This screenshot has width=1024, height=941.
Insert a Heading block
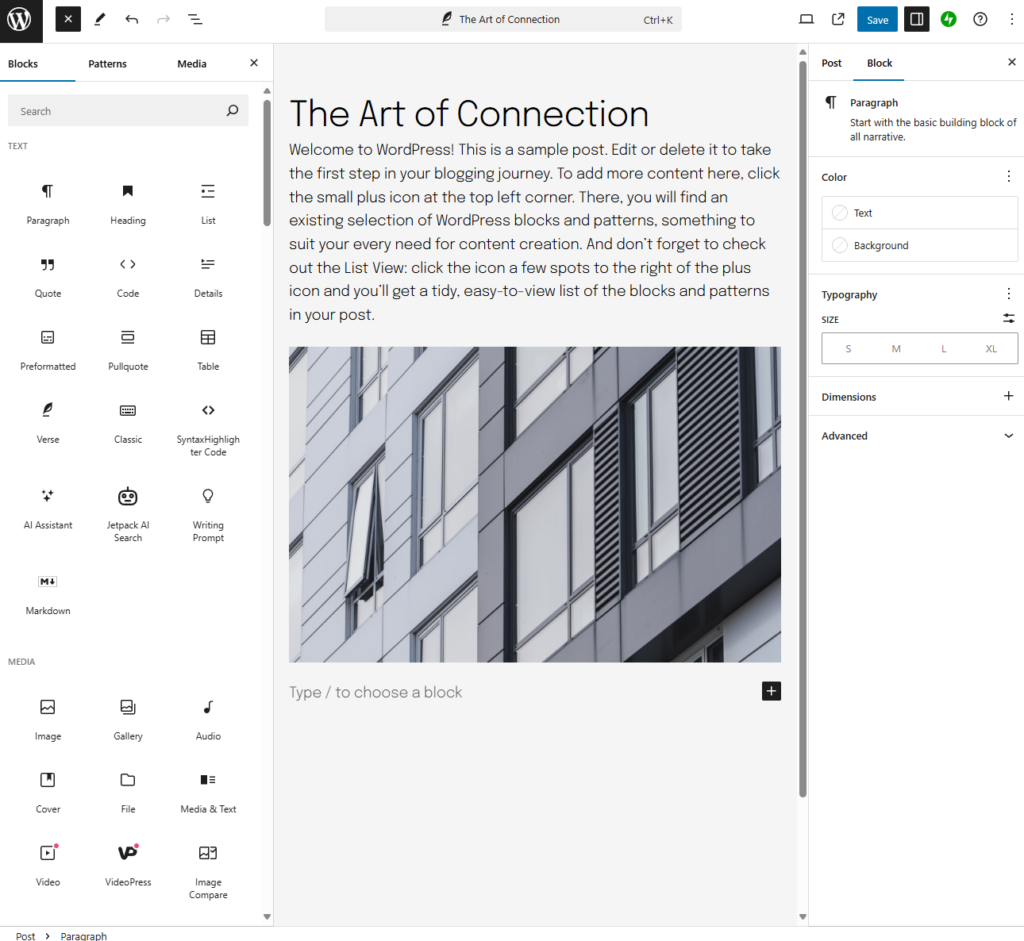click(127, 200)
